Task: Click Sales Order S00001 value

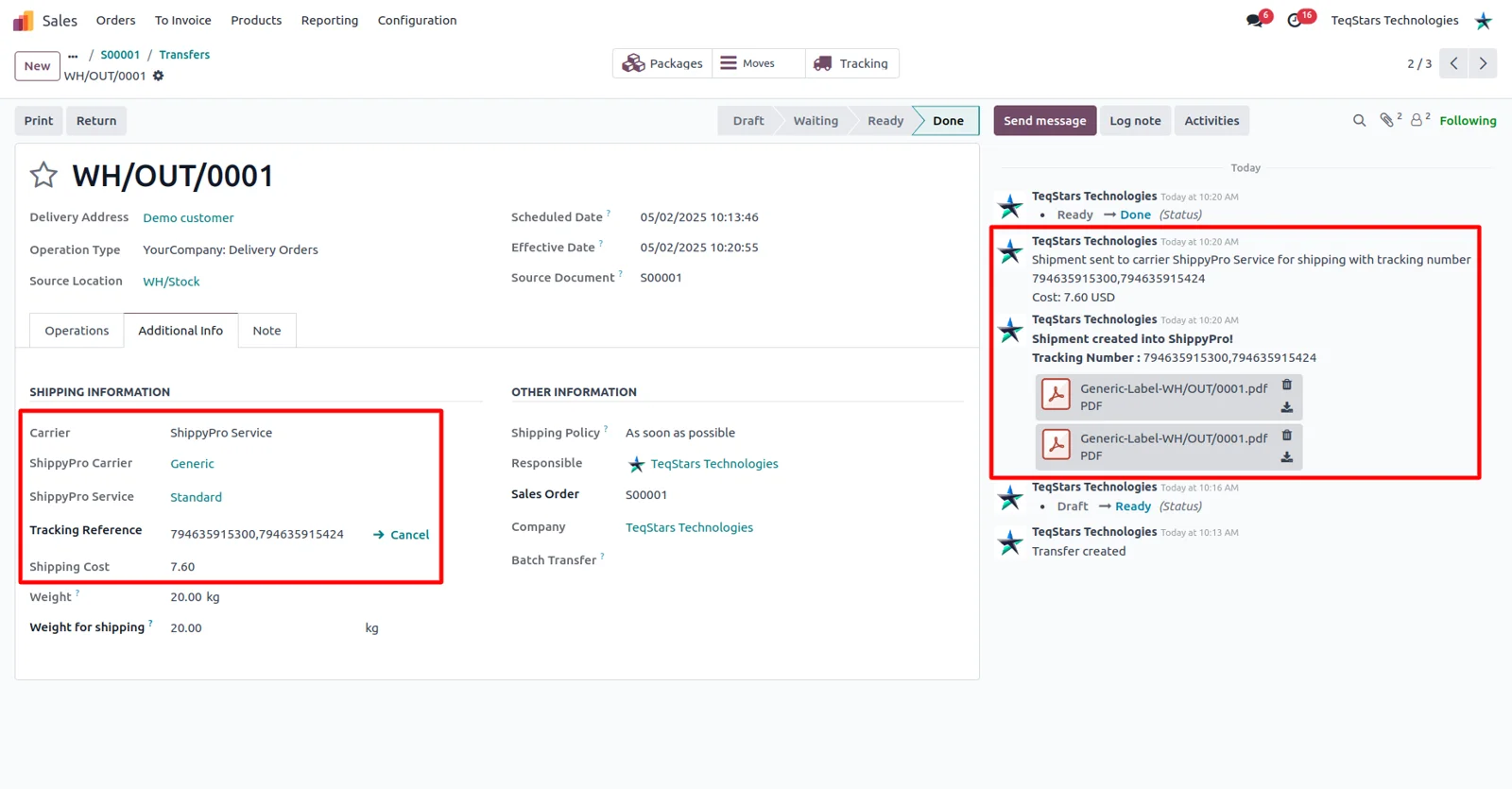Action: pos(646,494)
